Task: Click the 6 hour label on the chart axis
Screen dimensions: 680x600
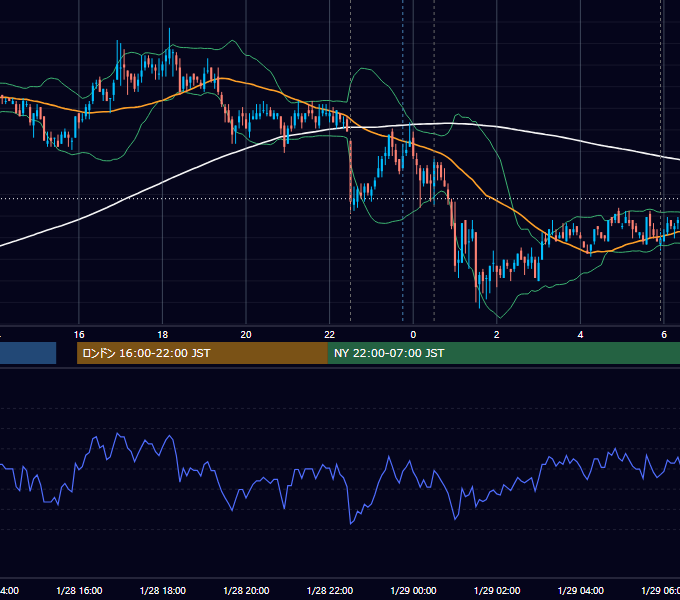Action: (x=664, y=335)
